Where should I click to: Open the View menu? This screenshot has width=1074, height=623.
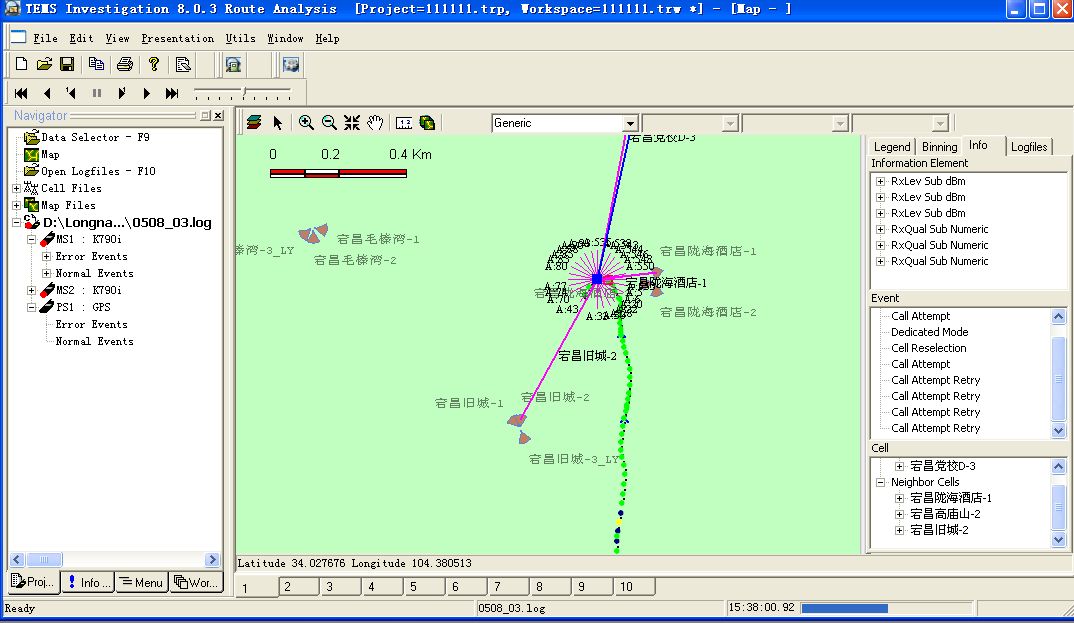tap(117, 38)
